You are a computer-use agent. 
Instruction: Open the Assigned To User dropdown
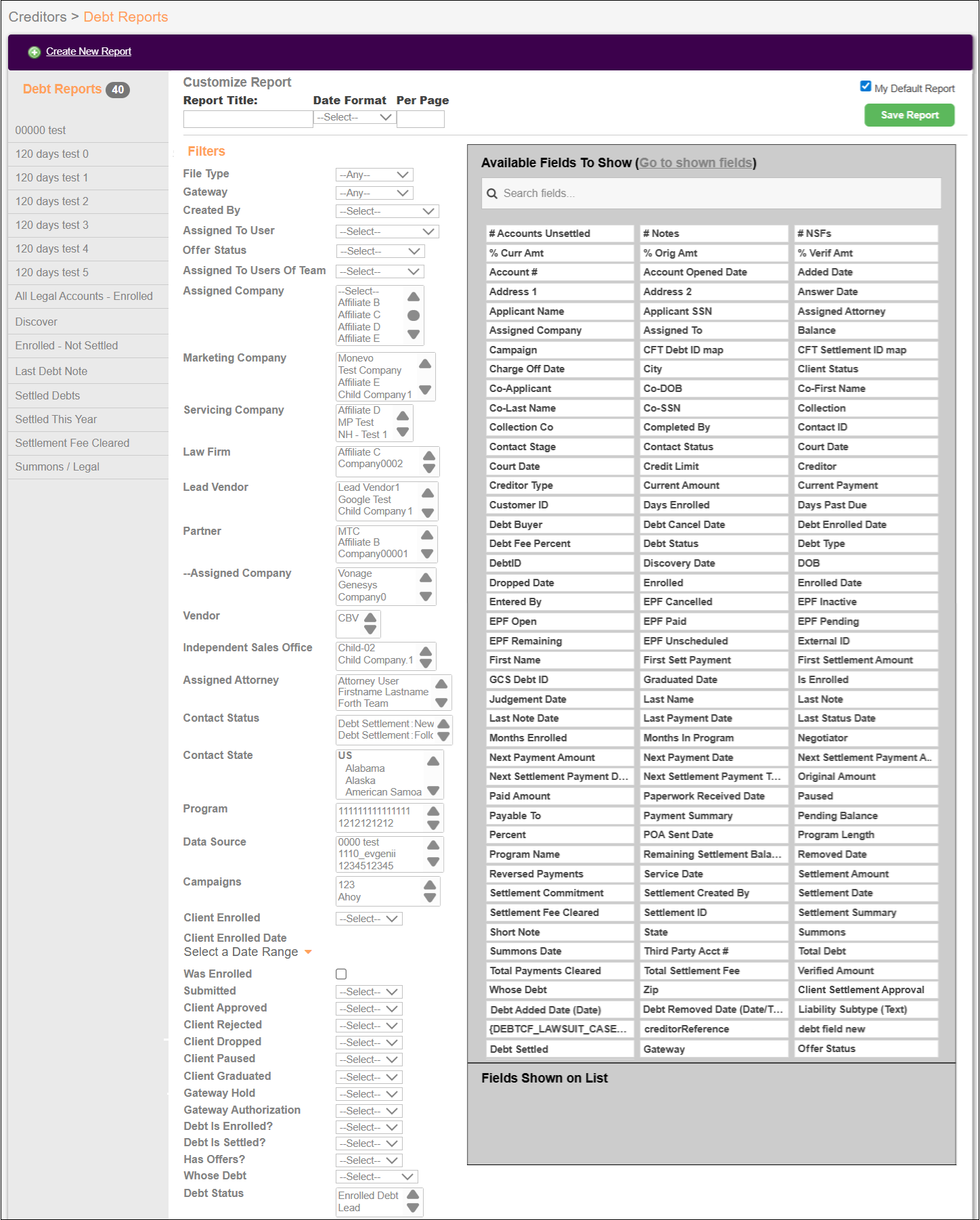387,232
